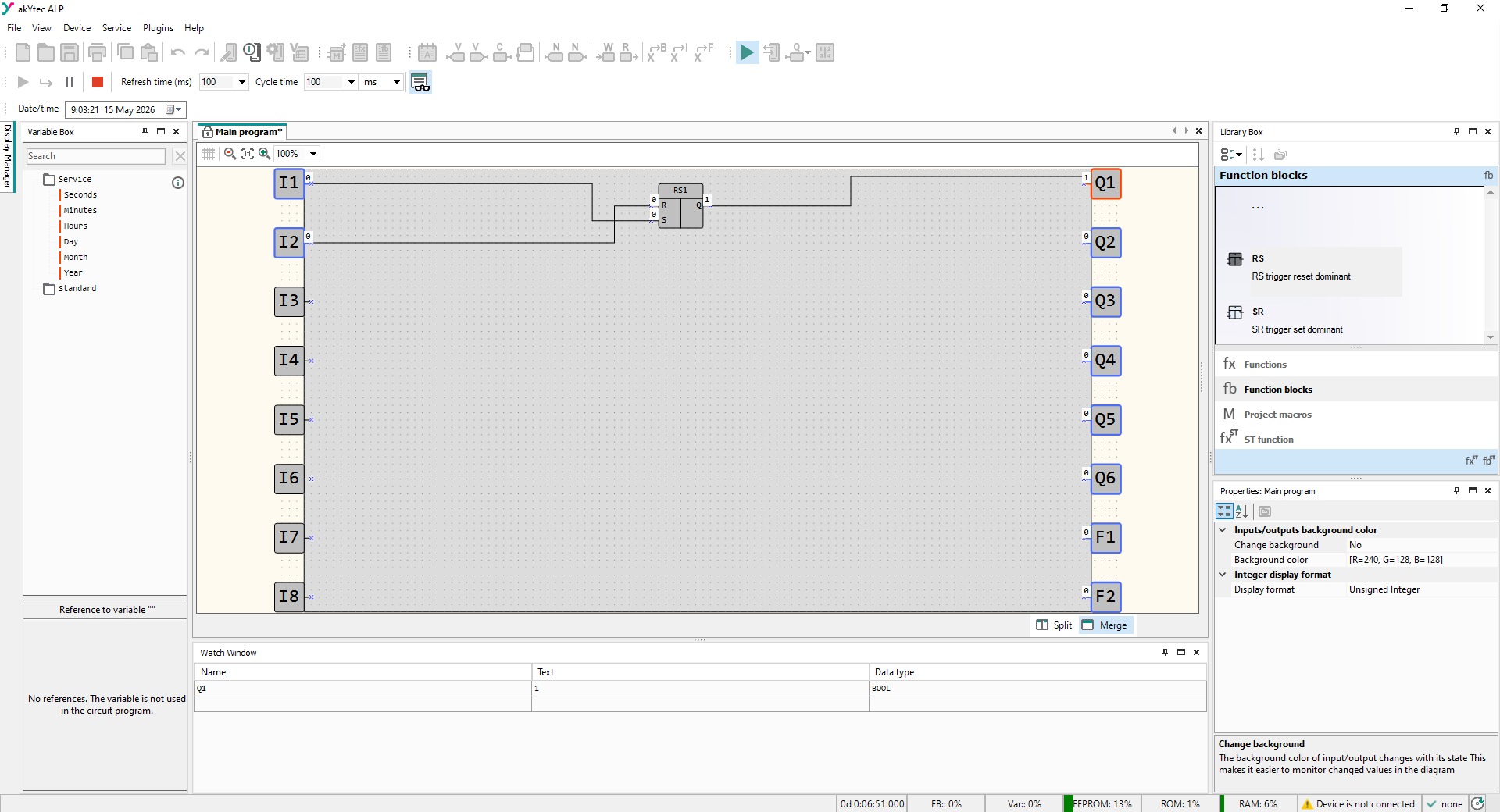1500x812 pixels.
Task: Open the Date/time calendar dropdown
Action: point(173,109)
